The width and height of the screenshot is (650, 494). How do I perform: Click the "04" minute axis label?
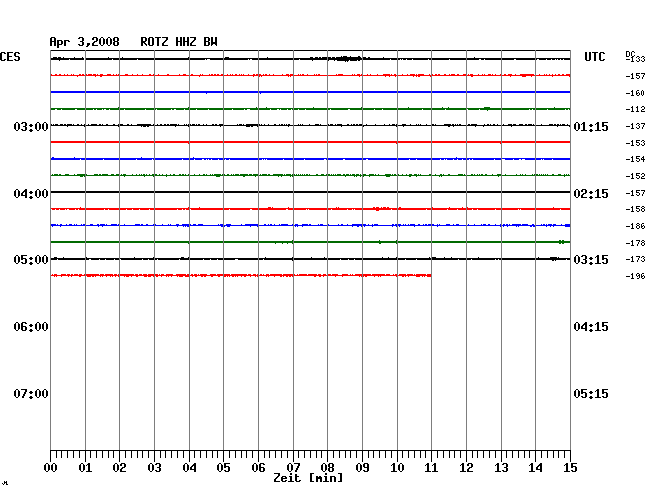tap(189, 468)
